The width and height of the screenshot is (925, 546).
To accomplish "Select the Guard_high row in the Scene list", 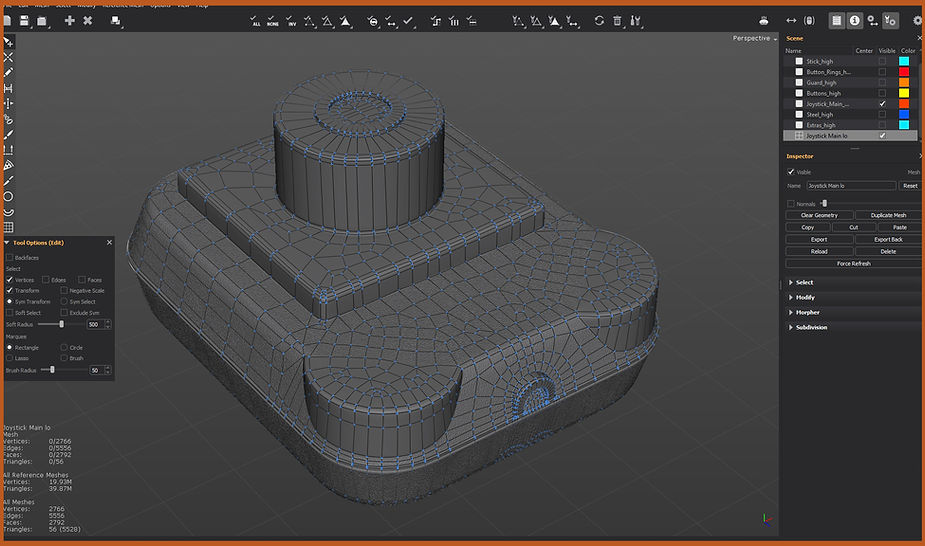I will tap(850, 83).
